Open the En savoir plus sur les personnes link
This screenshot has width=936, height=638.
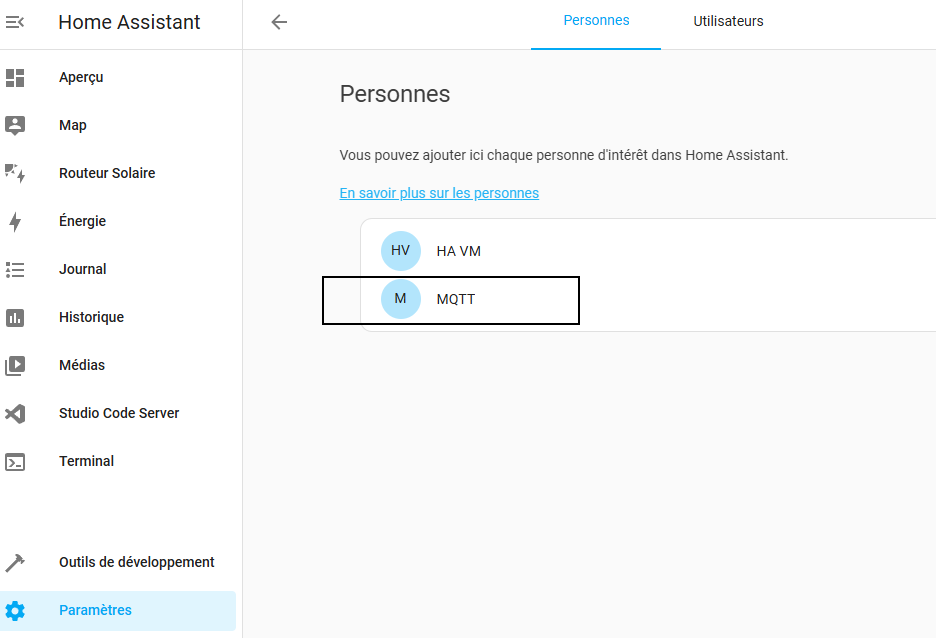point(439,193)
